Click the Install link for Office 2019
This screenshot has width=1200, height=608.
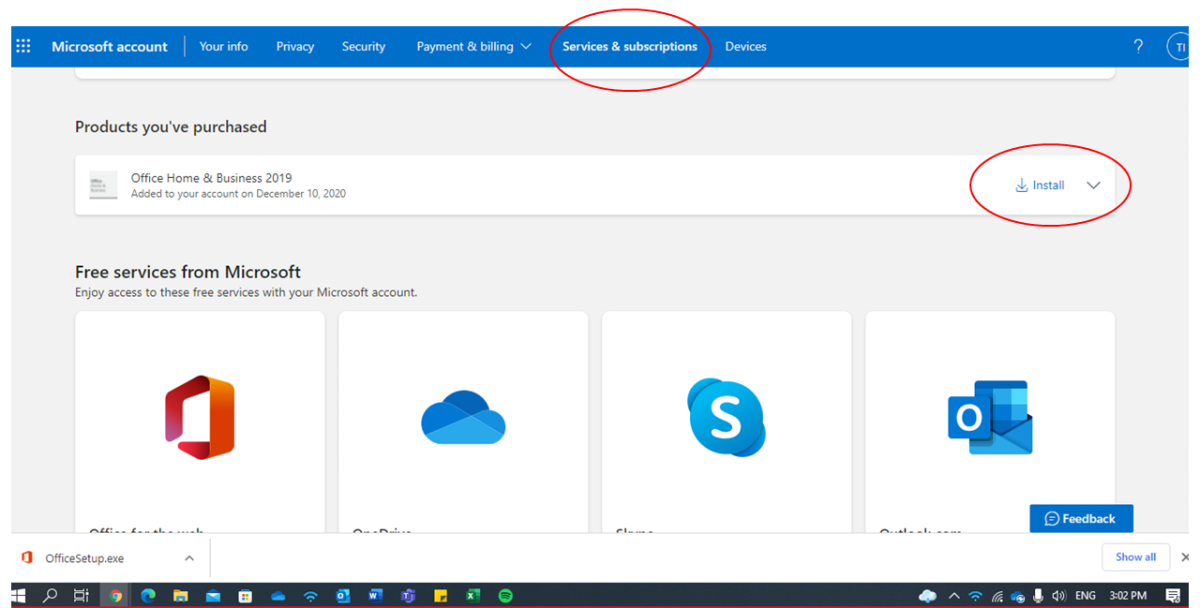(x=1048, y=185)
